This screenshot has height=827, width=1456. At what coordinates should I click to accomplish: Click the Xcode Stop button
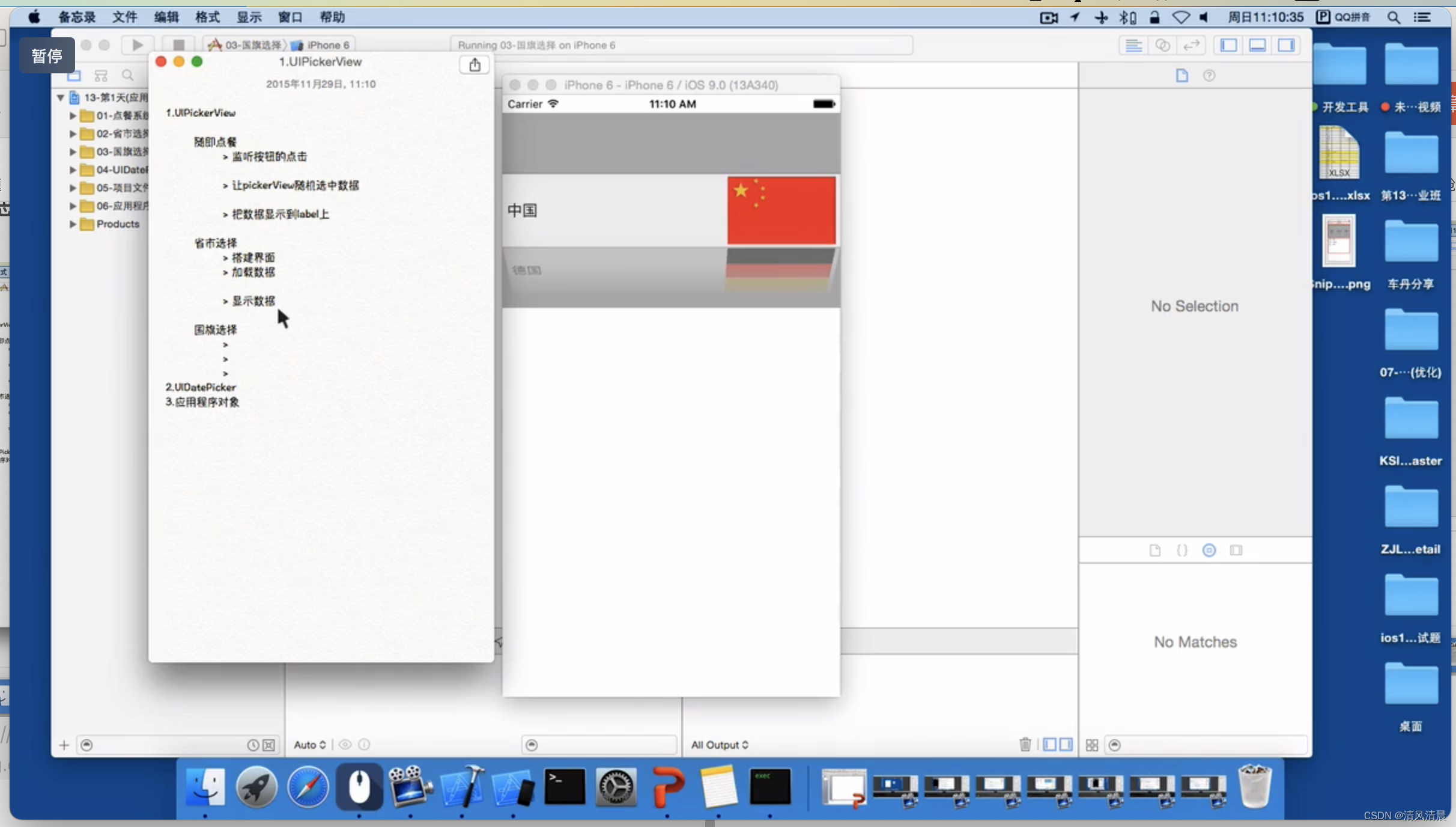click(x=178, y=44)
